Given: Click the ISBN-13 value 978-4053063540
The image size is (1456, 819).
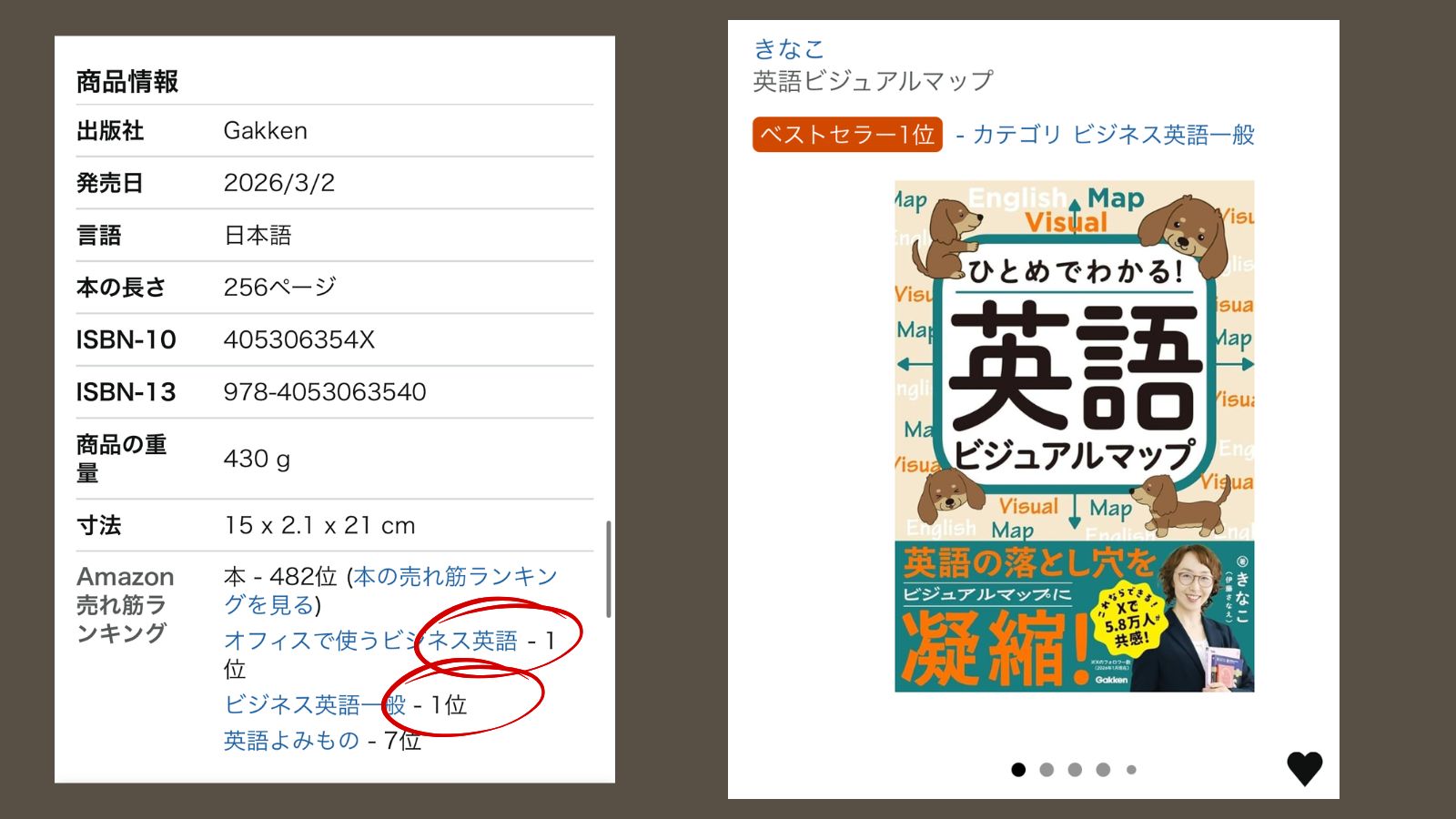Looking at the screenshot, I should click(x=325, y=392).
